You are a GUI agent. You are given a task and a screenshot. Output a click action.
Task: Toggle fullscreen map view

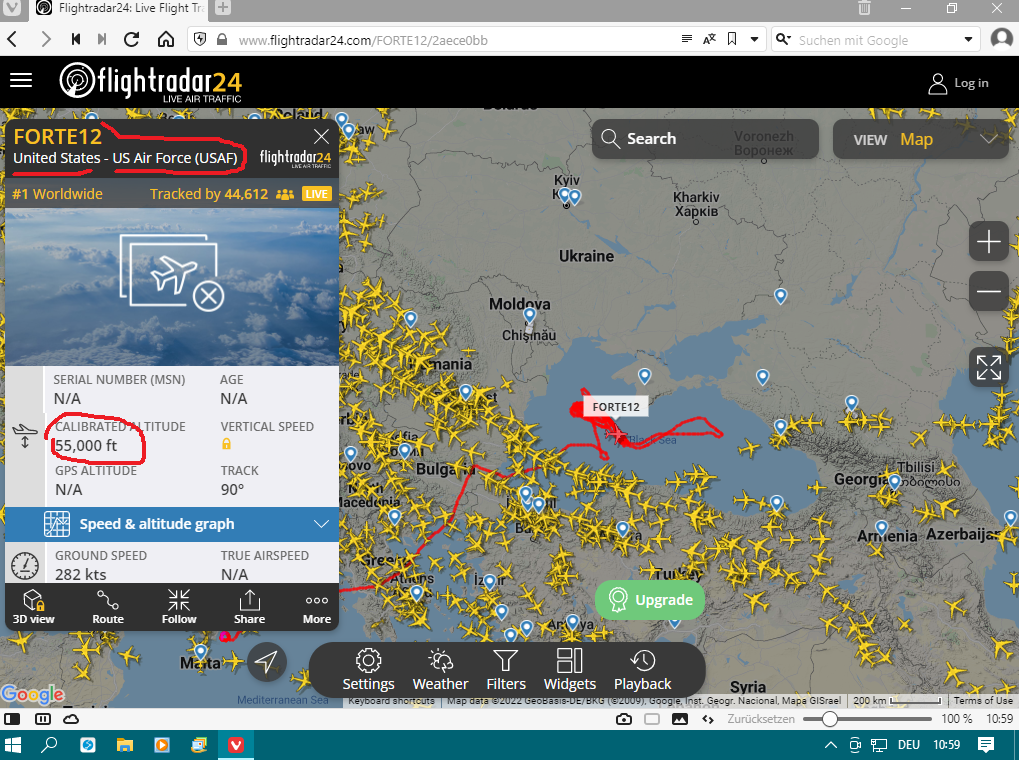tap(989, 368)
